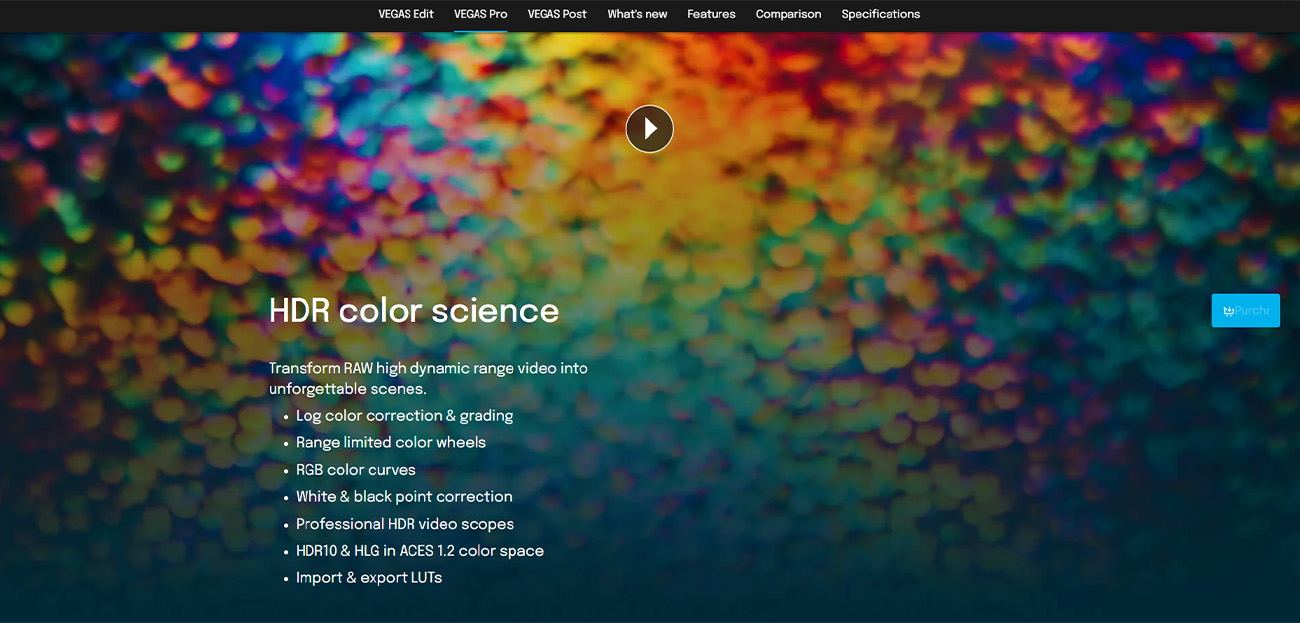Viewport: 1300px width, 623px height.
Task: Click the underline highlight below VEGAS Pro
Action: point(480,31)
